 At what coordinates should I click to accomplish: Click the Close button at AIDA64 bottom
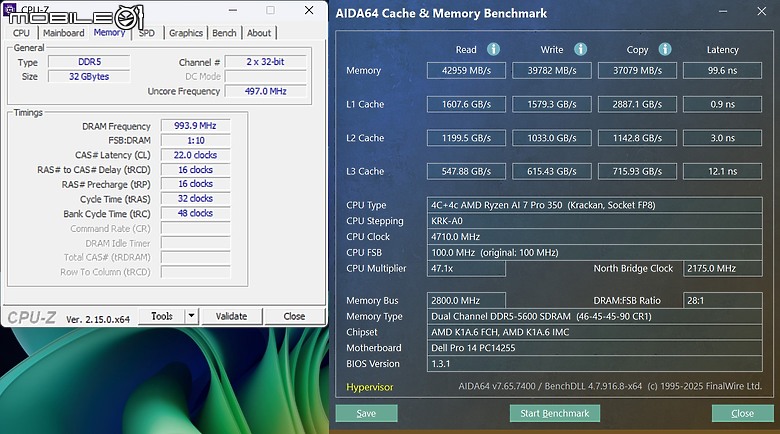[743, 413]
